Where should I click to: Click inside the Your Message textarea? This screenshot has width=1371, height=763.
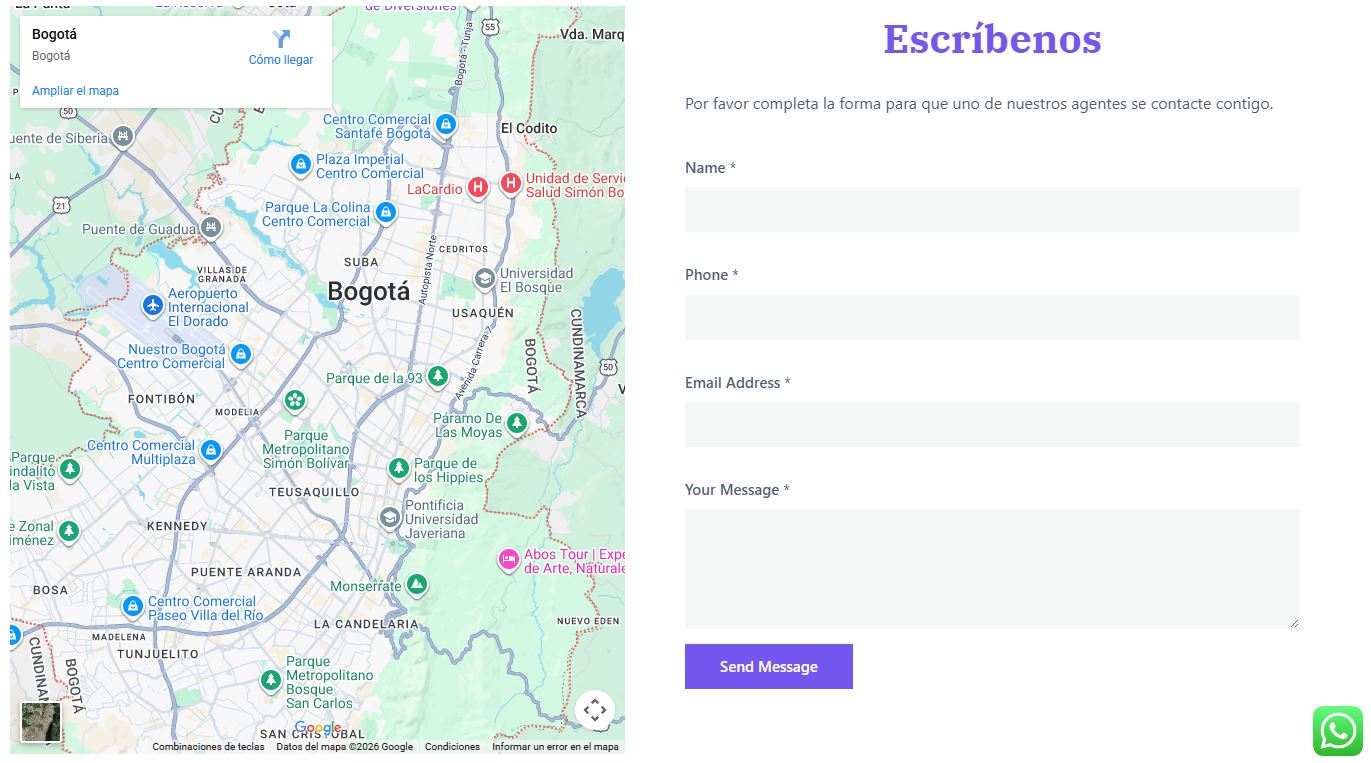click(x=992, y=568)
